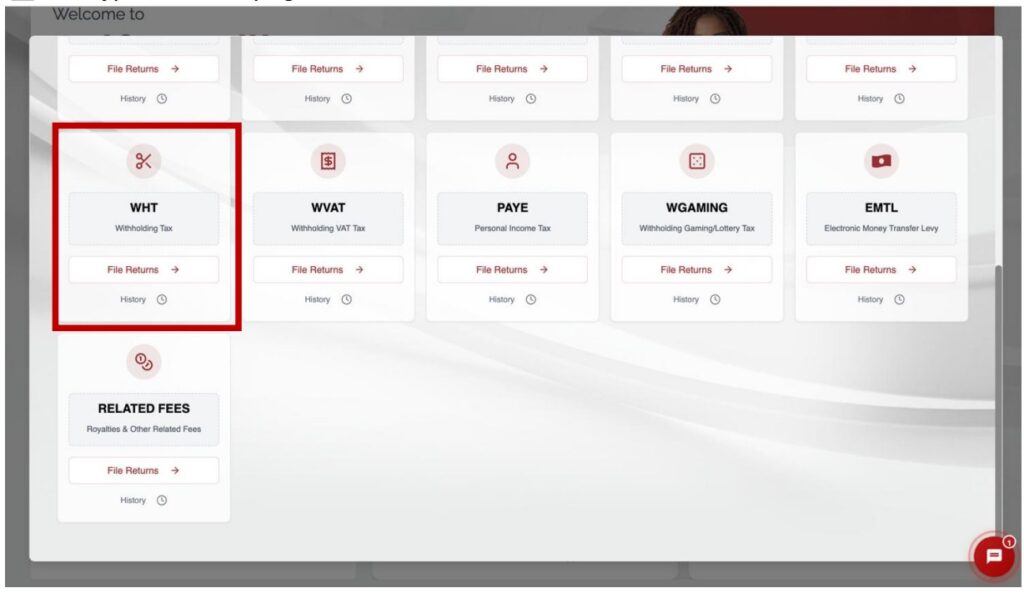File returns for WGAMING tax
The height and width of the screenshot is (593, 1024).
[x=697, y=270]
